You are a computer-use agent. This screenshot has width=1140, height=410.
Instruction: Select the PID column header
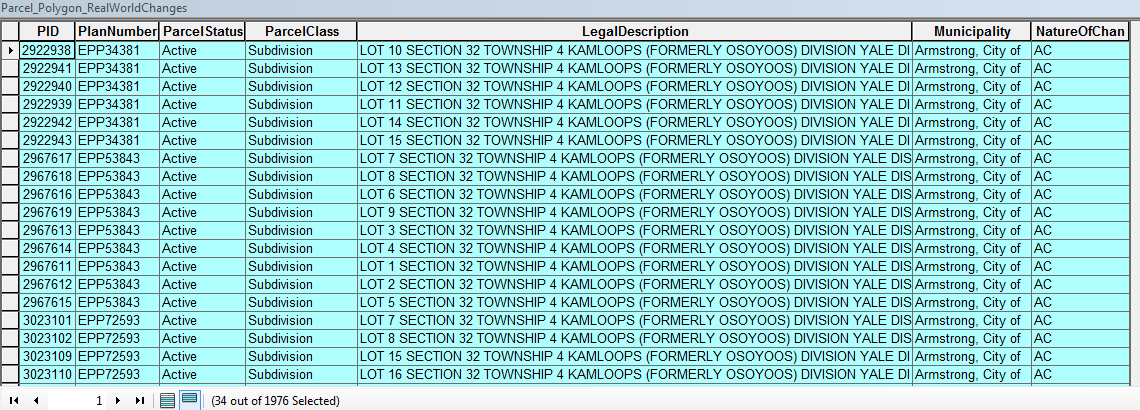pyautogui.click(x=47, y=31)
